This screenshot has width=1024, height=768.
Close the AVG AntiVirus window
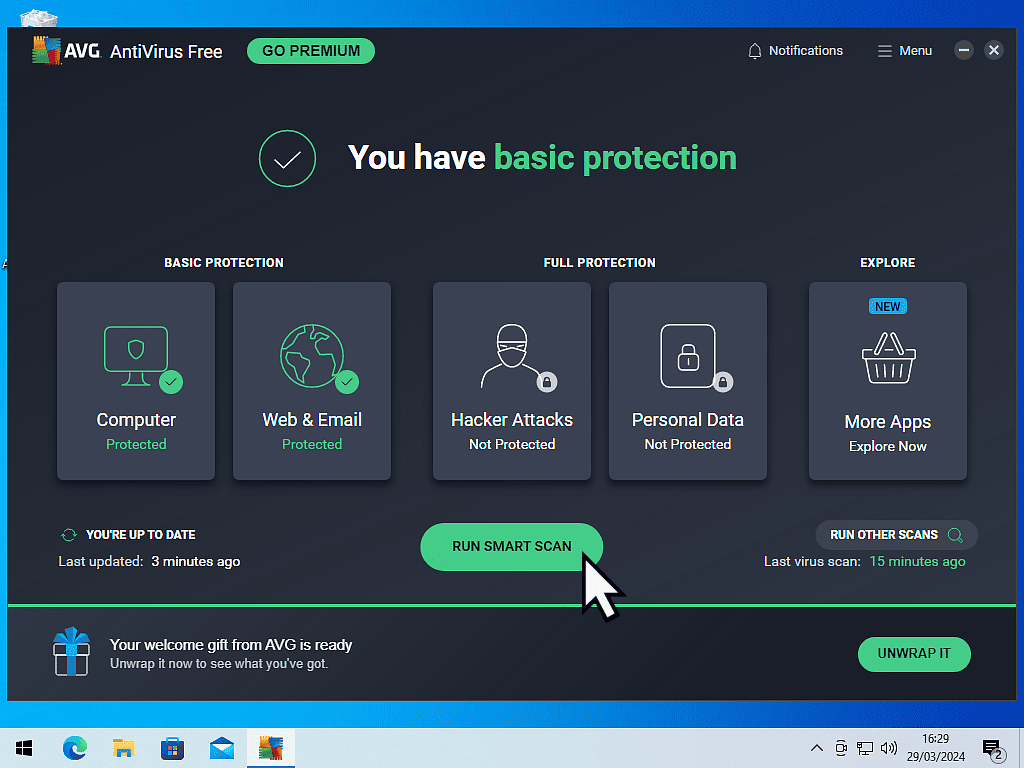pos(993,50)
